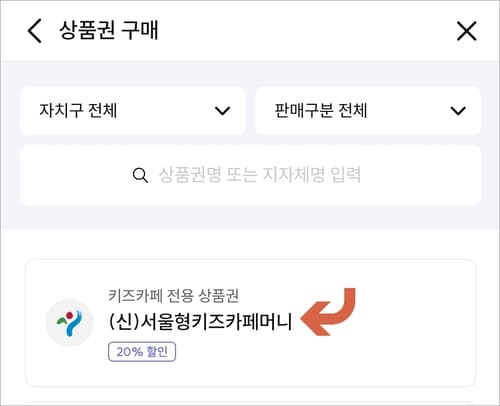
Task: Expand chevron beside 판매구분 전체
Action: 458,111
